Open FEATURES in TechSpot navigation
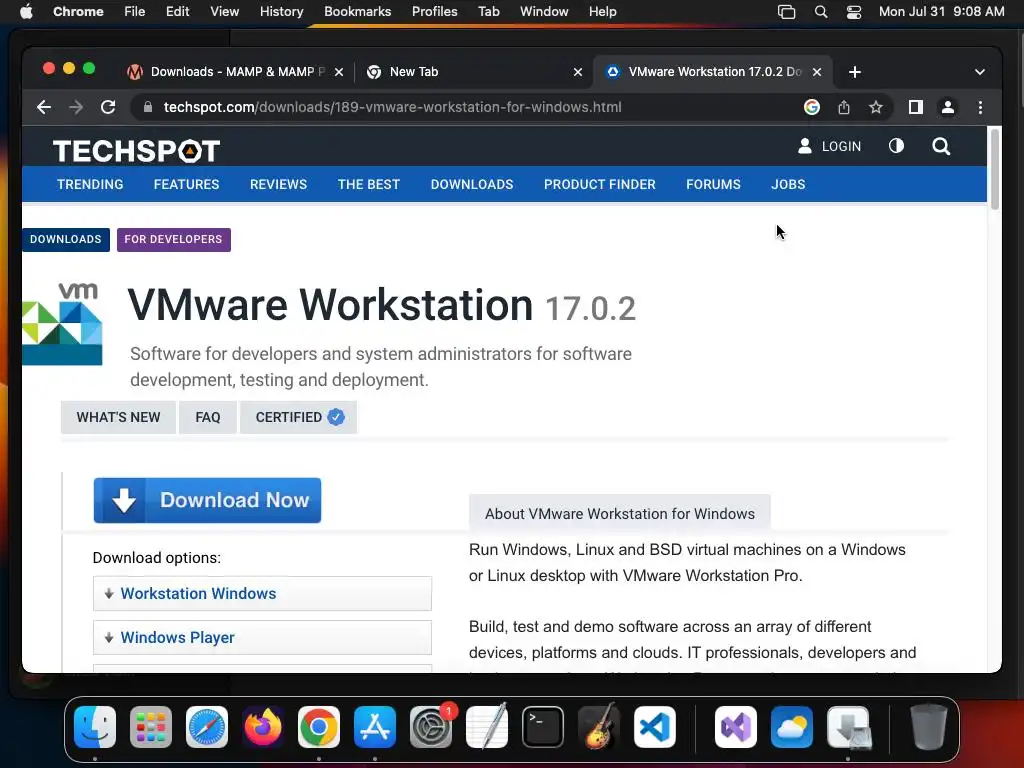The width and height of the screenshot is (1024, 768). 187,184
